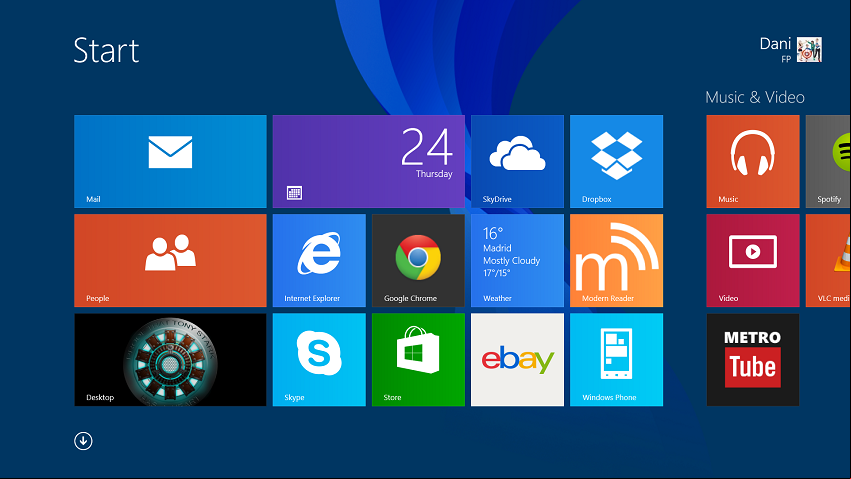Screen dimensions: 851x479
Task: Open the eBay tile
Action: point(517,360)
